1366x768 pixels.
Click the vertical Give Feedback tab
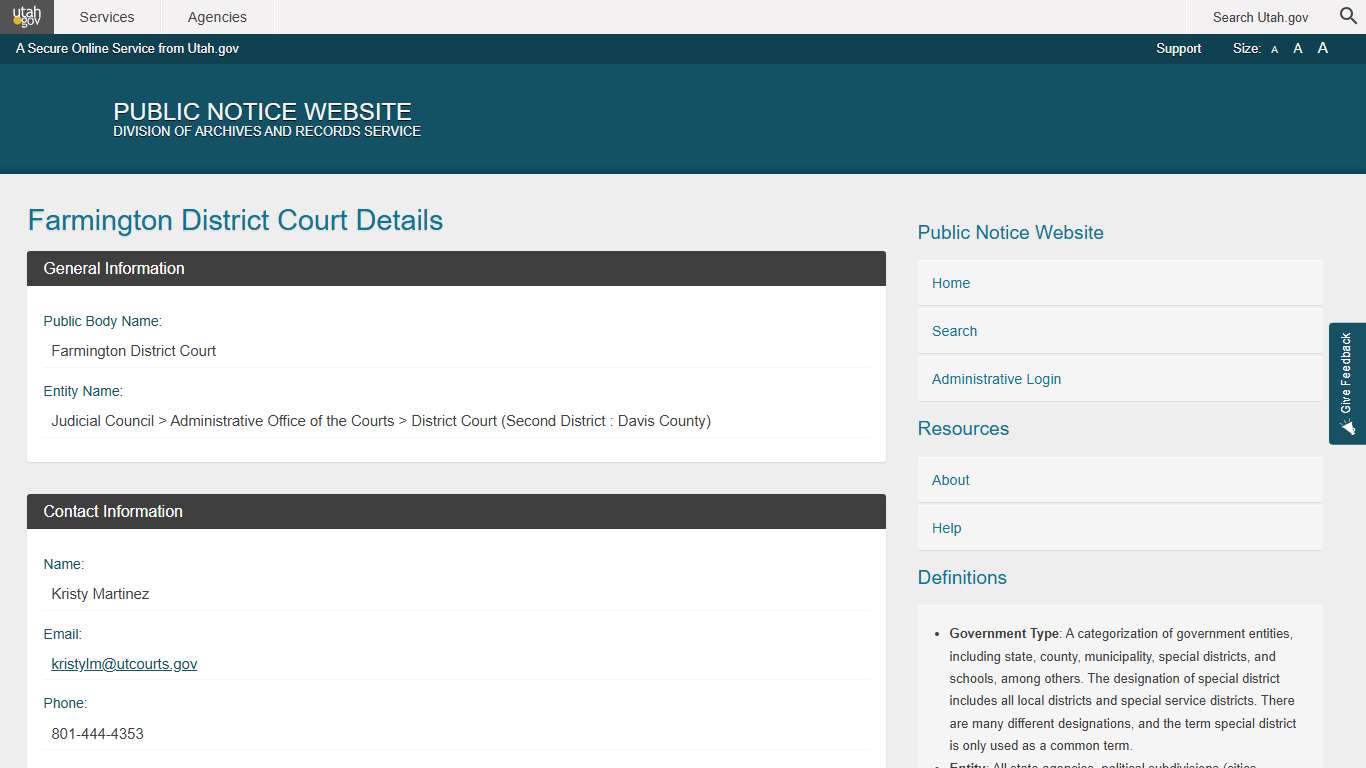1347,380
